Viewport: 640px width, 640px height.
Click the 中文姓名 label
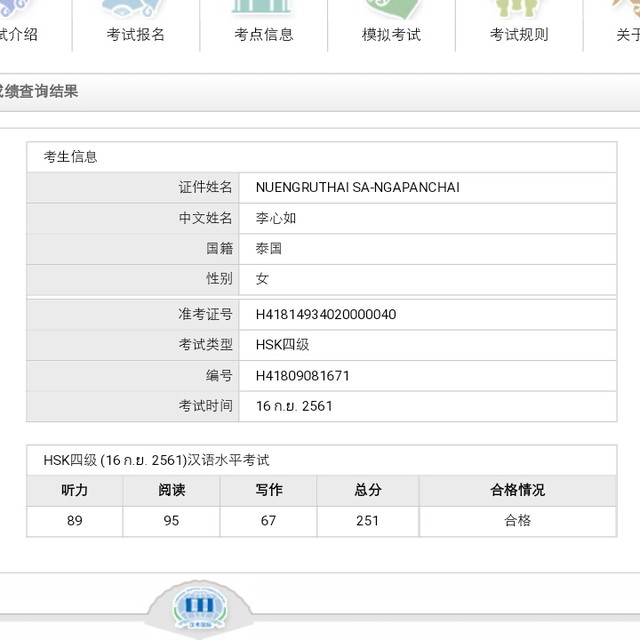point(205,218)
